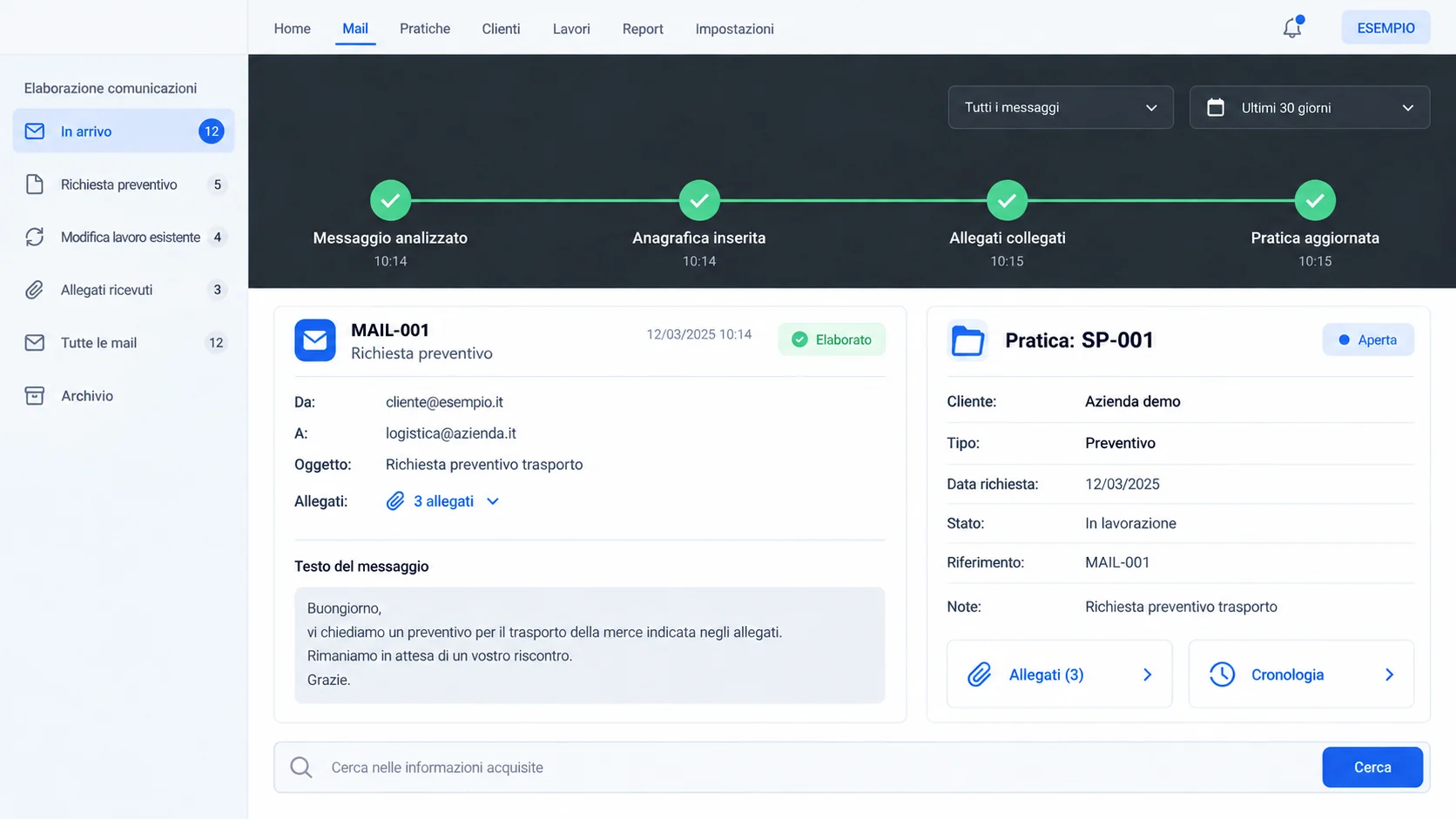Click the Richiesta preventivo document icon
The width and height of the screenshot is (1456, 819).
pos(35,185)
